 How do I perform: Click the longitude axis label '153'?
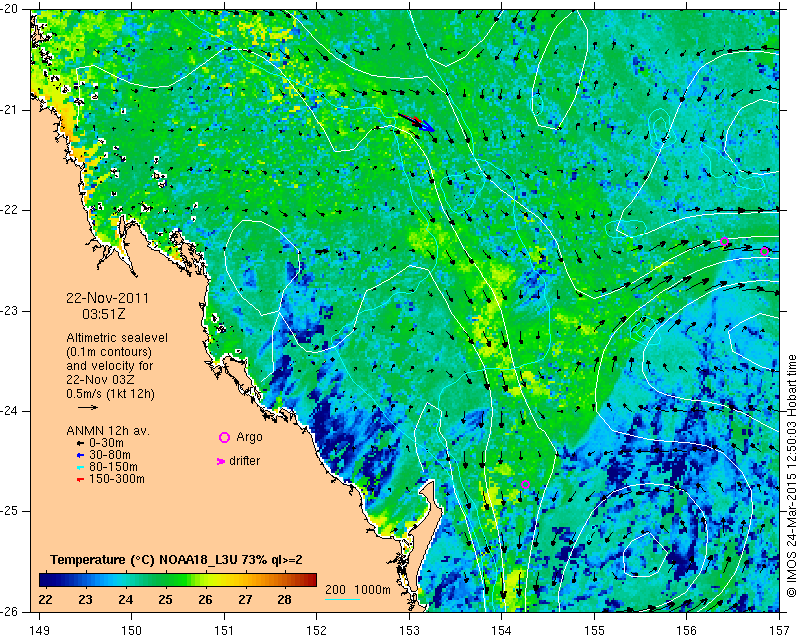409,631
